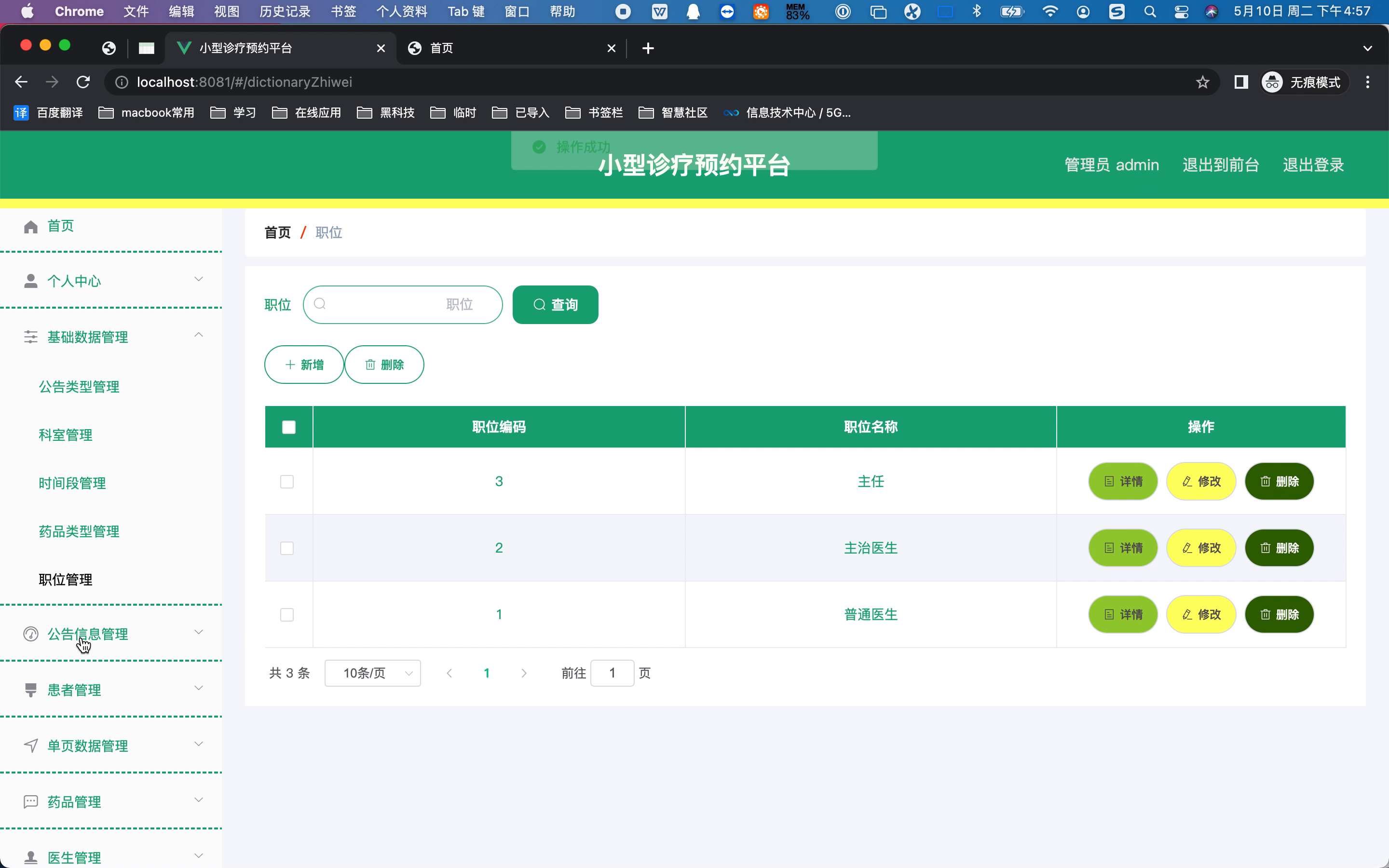Expand the 患者管理 menu chevron
The height and width of the screenshot is (868, 1389).
[x=199, y=688]
